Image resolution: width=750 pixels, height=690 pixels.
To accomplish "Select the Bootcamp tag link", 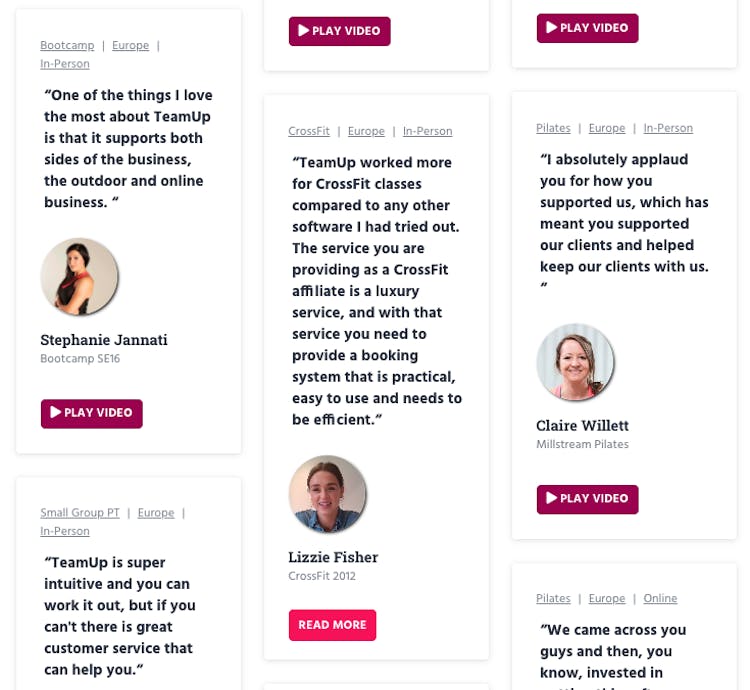I will click(67, 46).
